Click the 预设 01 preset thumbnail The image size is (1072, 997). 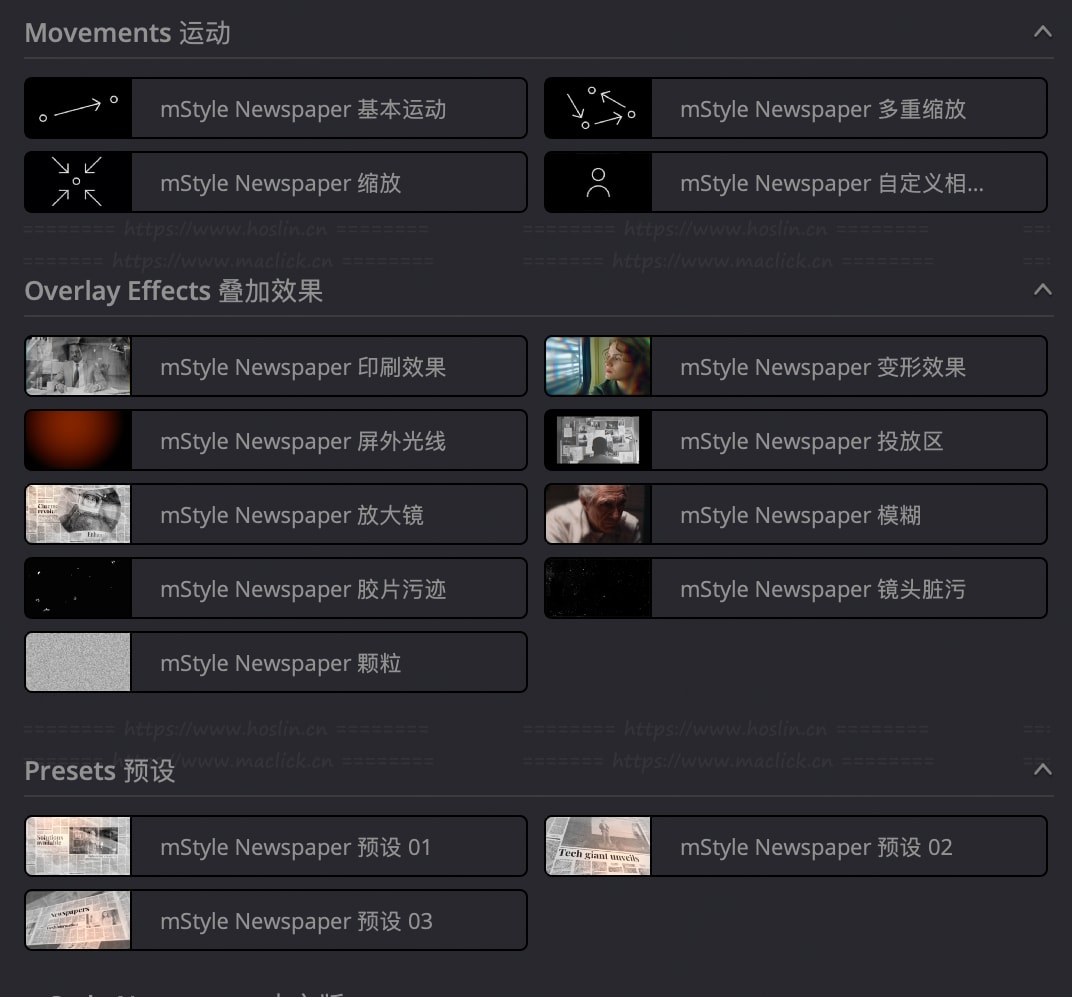coord(78,846)
